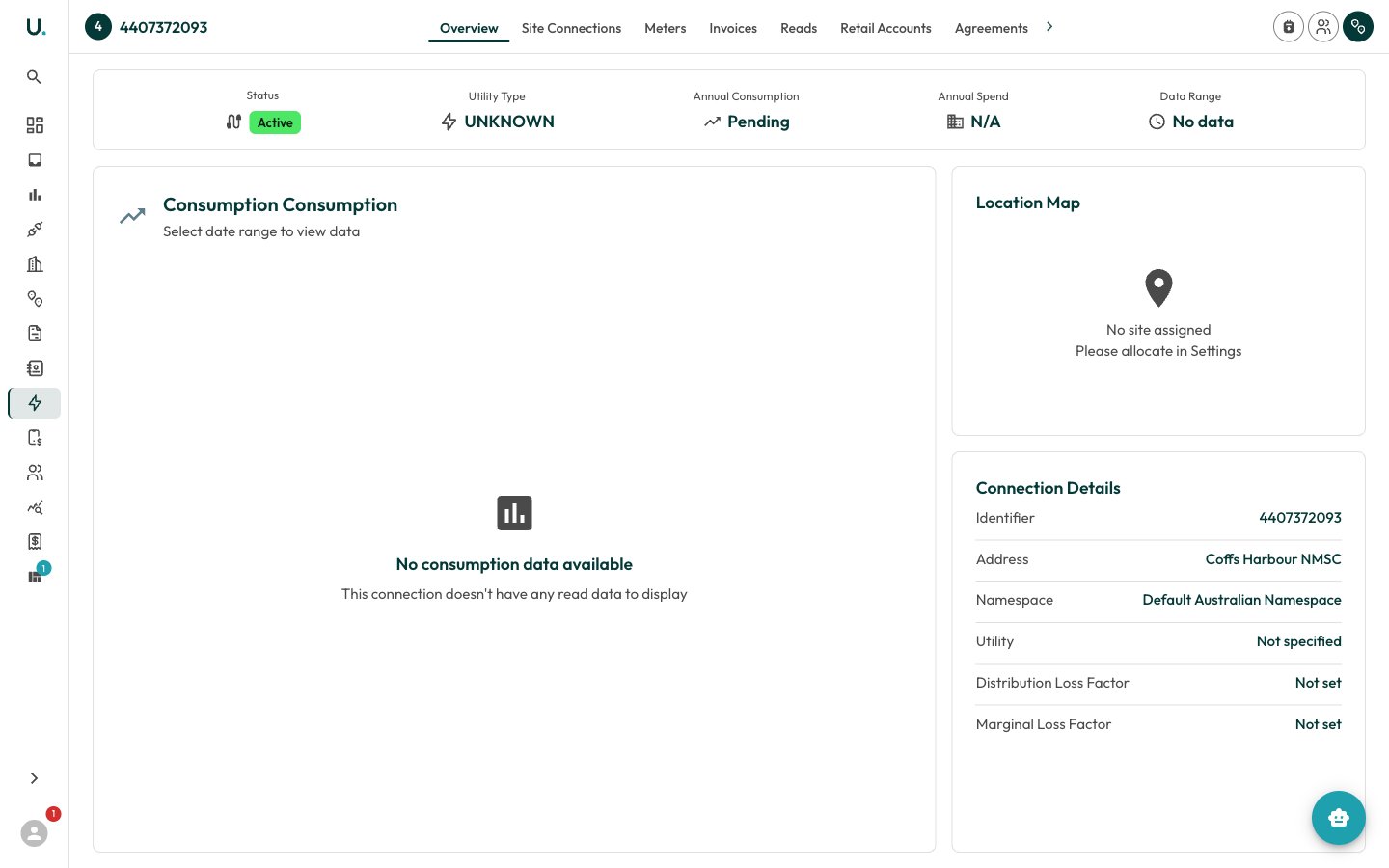Open the Meters tab
This screenshot has width=1389, height=868.
coord(666,28)
